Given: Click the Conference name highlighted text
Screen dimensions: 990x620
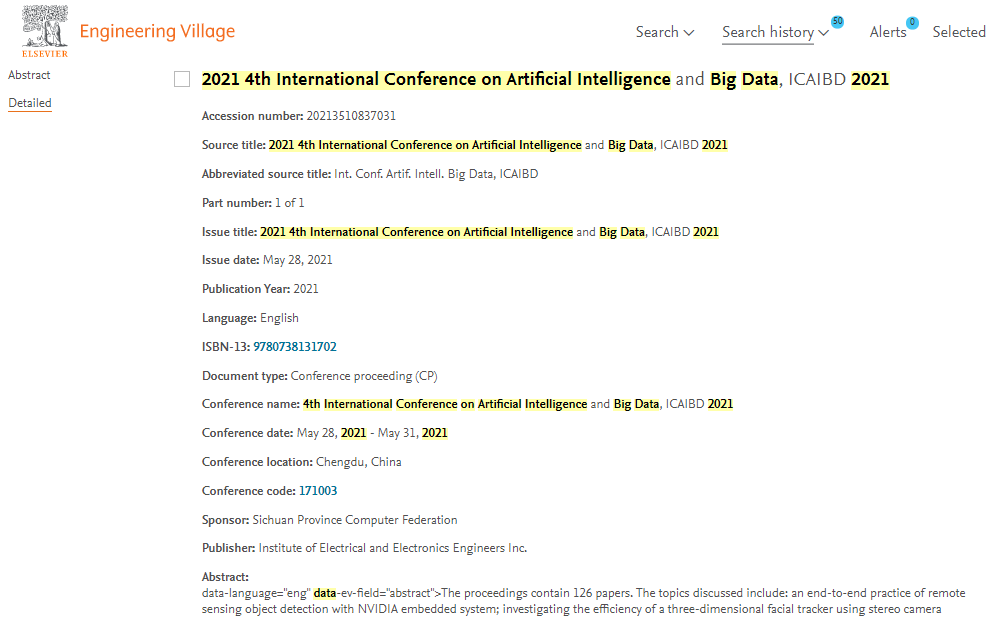Looking at the screenshot, I should pyautogui.click(x=518, y=404).
